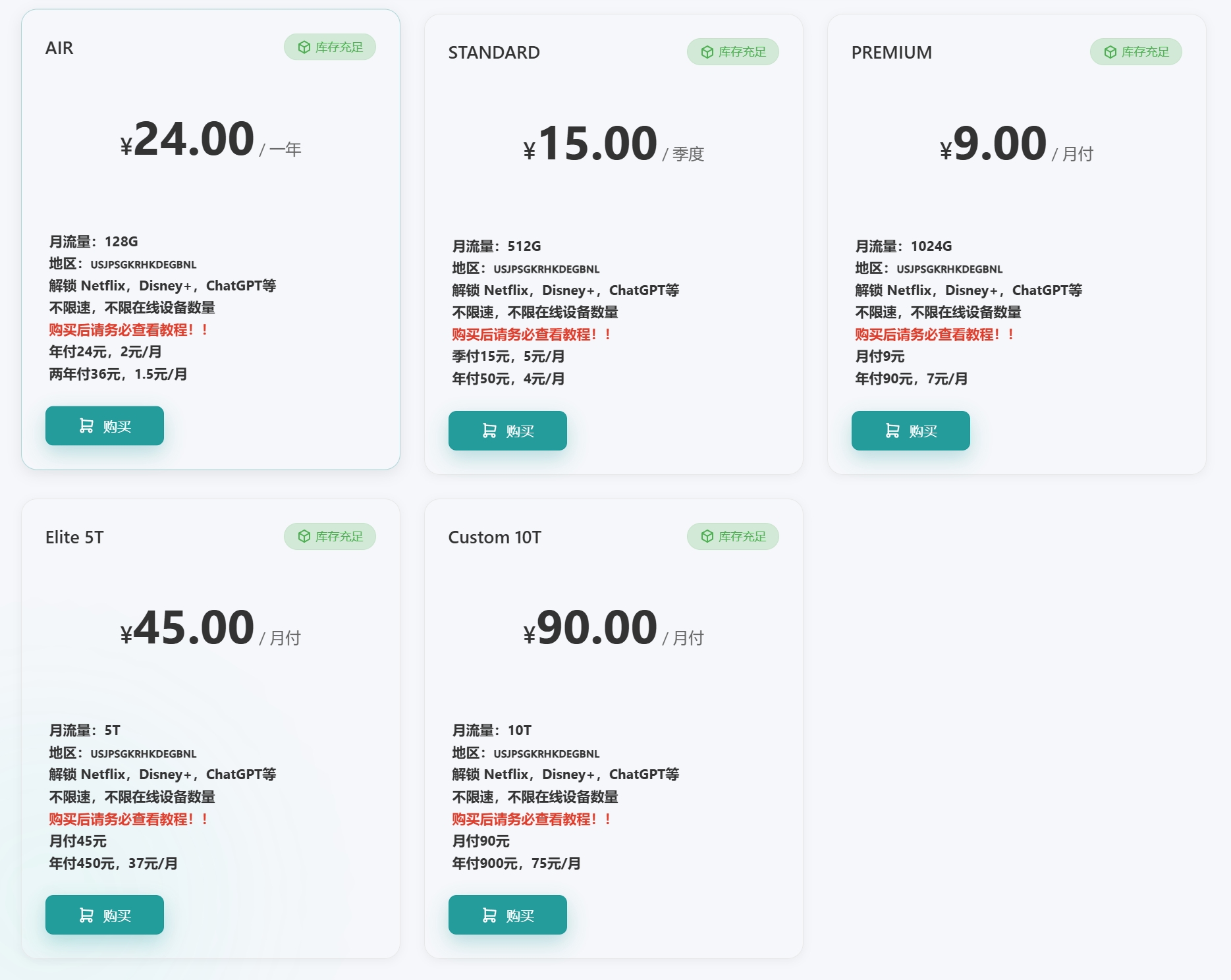Click the stock box icon on the PREMIUM card
The height and width of the screenshot is (980, 1231).
pos(1110,52)
